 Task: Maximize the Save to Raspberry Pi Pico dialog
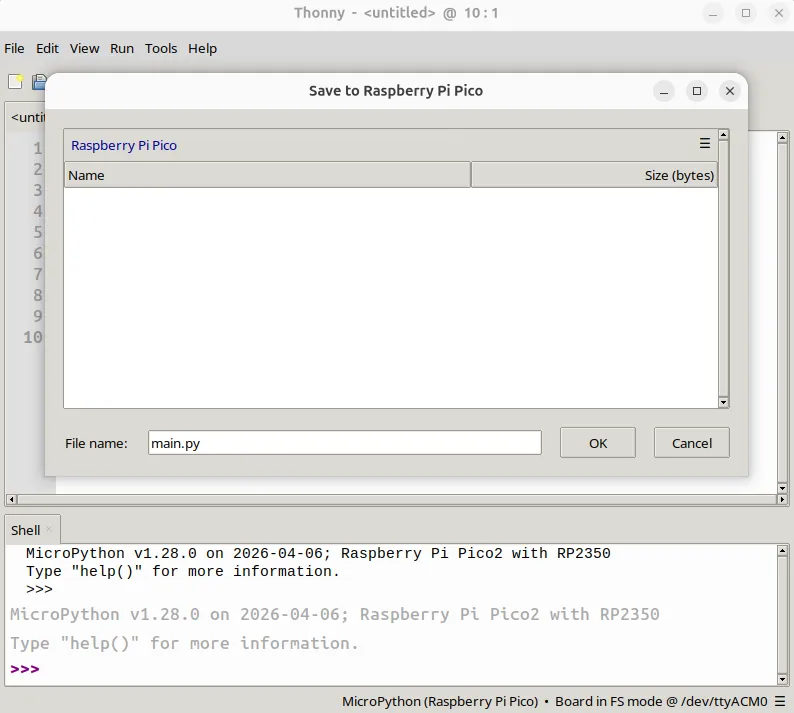(x=697, y=91)
